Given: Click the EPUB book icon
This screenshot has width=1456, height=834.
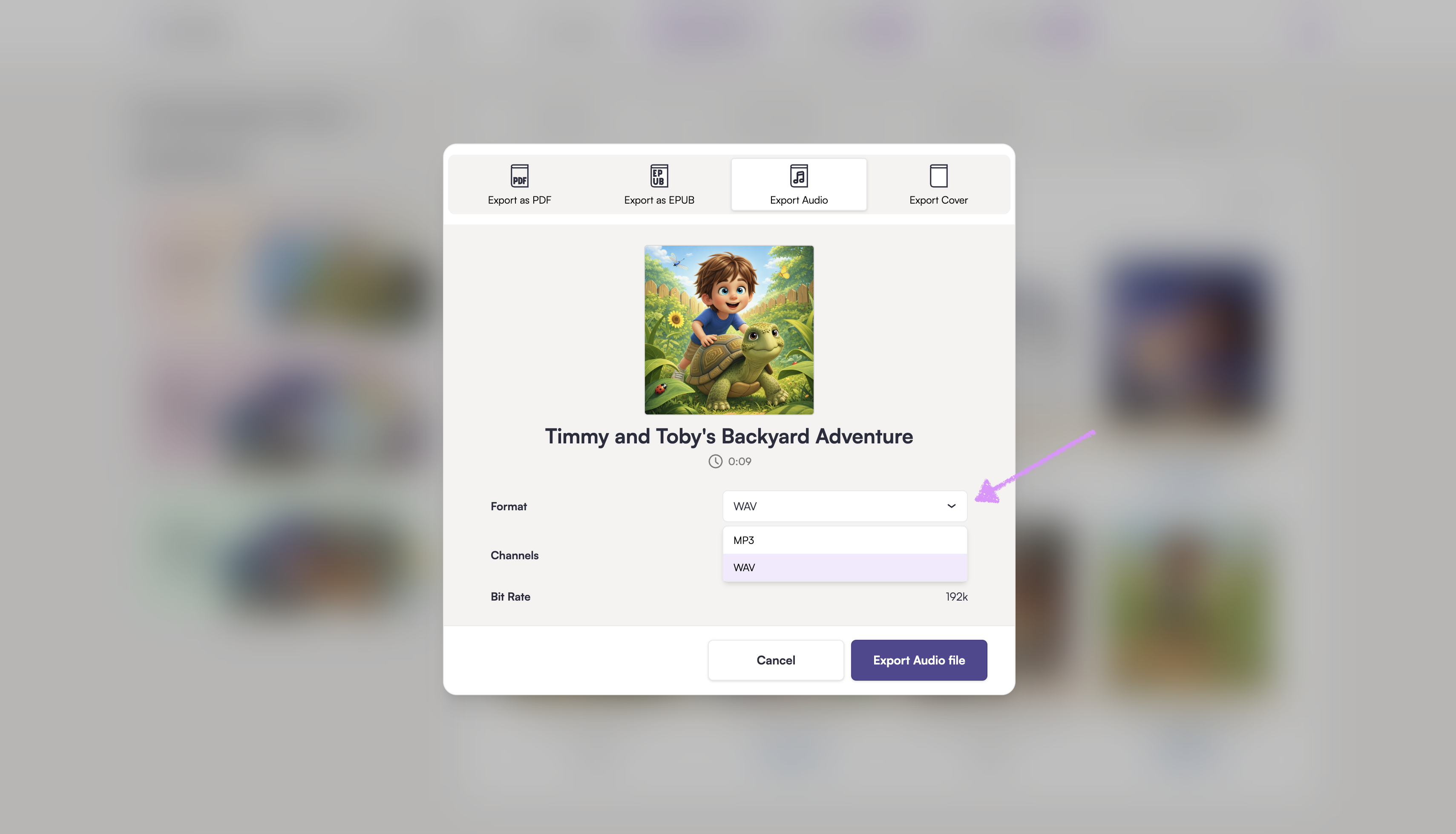Looking at the screenshot, I should click(659, 176).
